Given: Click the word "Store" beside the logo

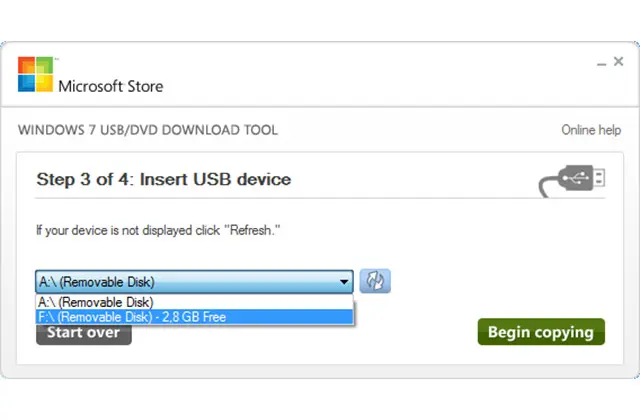Looking at the screenshot, I should click(143, 86).
